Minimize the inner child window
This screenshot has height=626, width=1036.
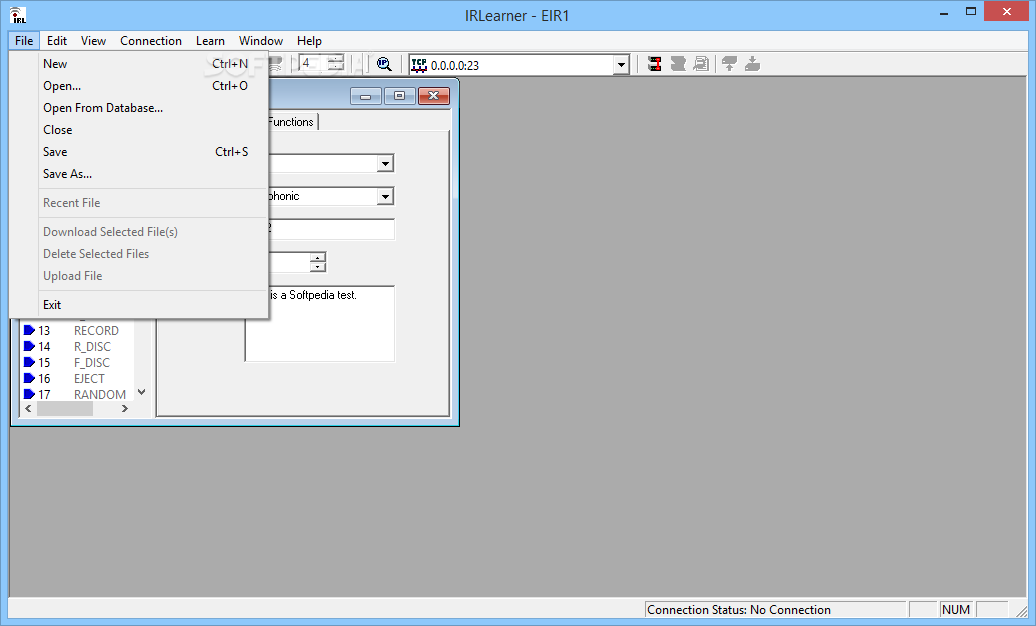[365, 96]
